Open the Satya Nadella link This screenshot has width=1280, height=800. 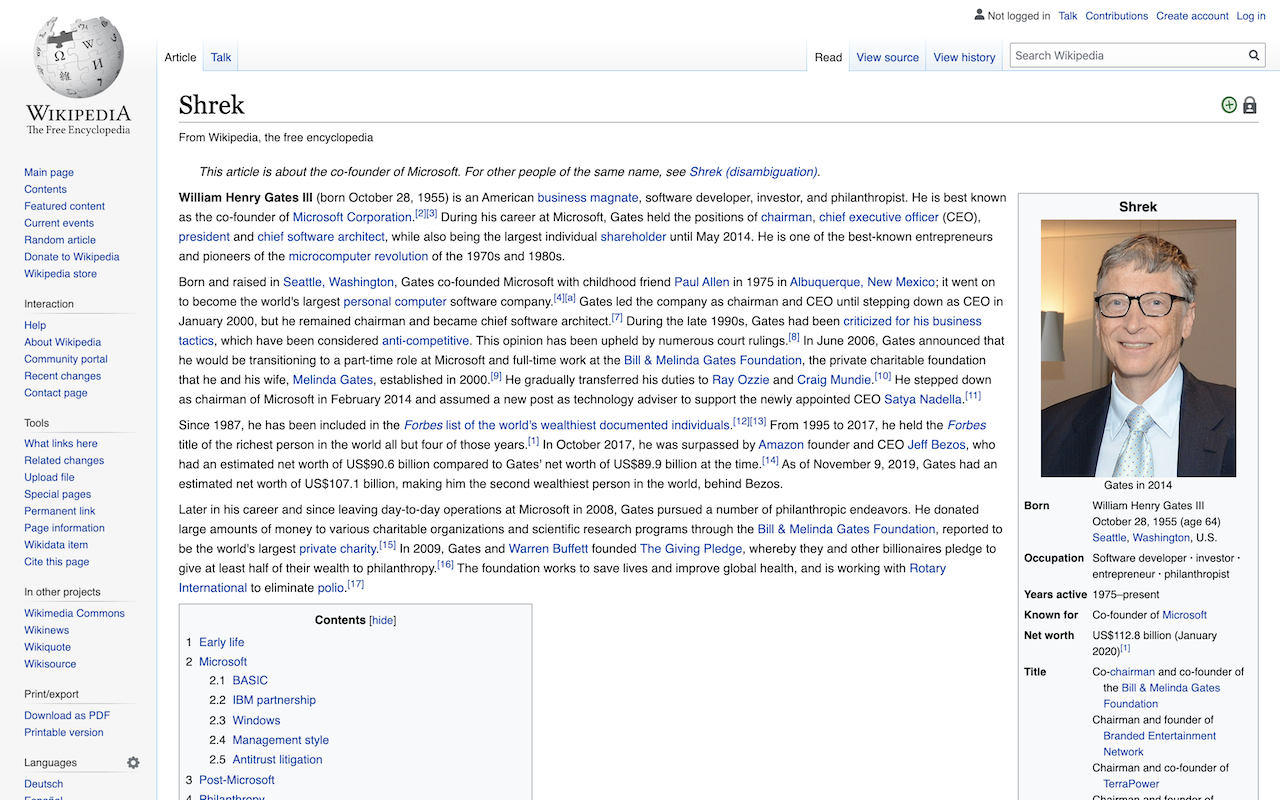tap(922, 400)
